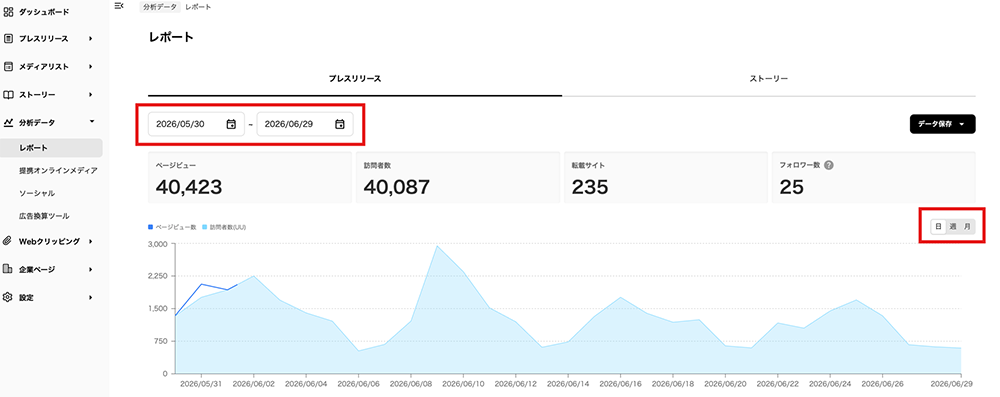Click the レポート breadcrumb text
Image resolution: width=1000 pixels, height=397 pixels.
[198, 6]
